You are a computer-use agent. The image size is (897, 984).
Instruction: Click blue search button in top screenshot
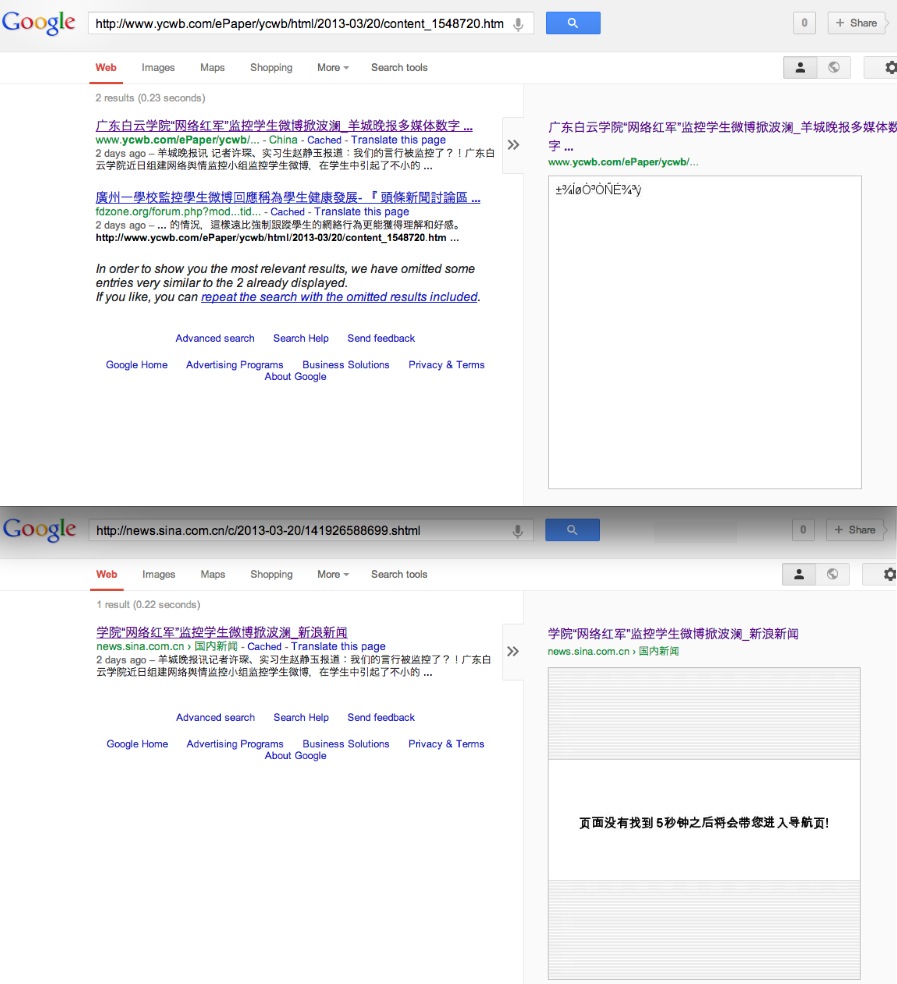(x=573, y=23)
